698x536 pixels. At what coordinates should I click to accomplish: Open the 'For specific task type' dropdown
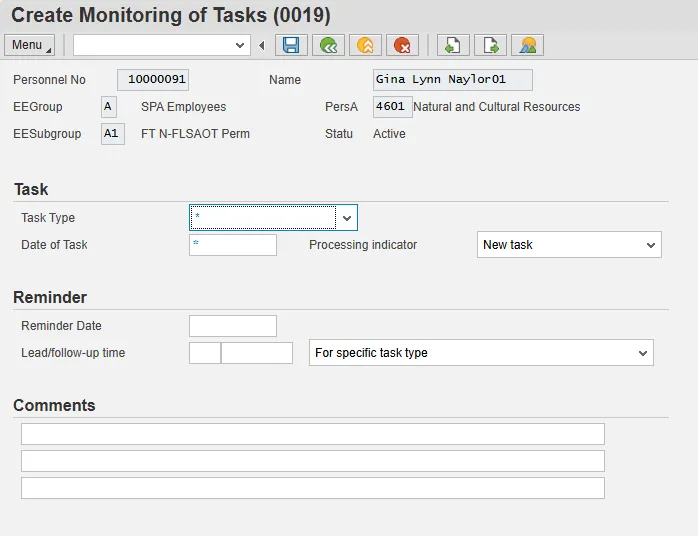pyautogui.click(x=642, y=353)
